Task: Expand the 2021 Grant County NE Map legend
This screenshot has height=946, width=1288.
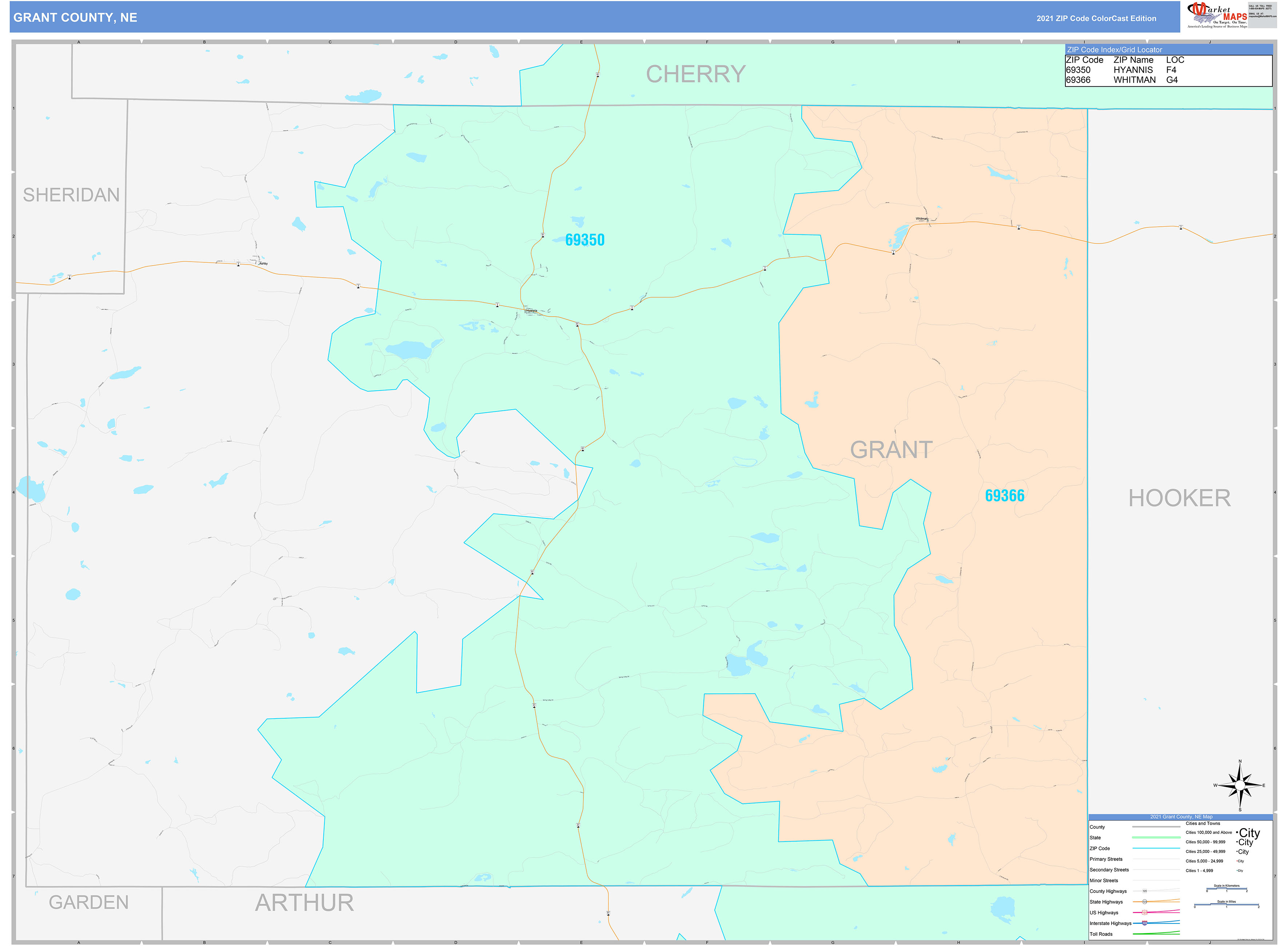Action: point(1181,816)
